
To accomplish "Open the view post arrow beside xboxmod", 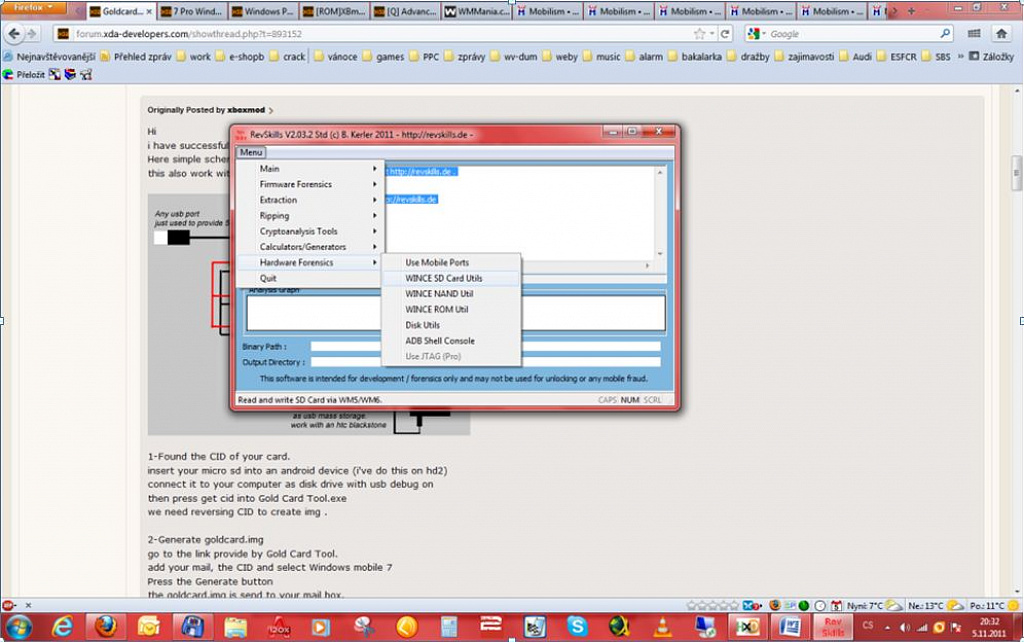I will point(270,110).
